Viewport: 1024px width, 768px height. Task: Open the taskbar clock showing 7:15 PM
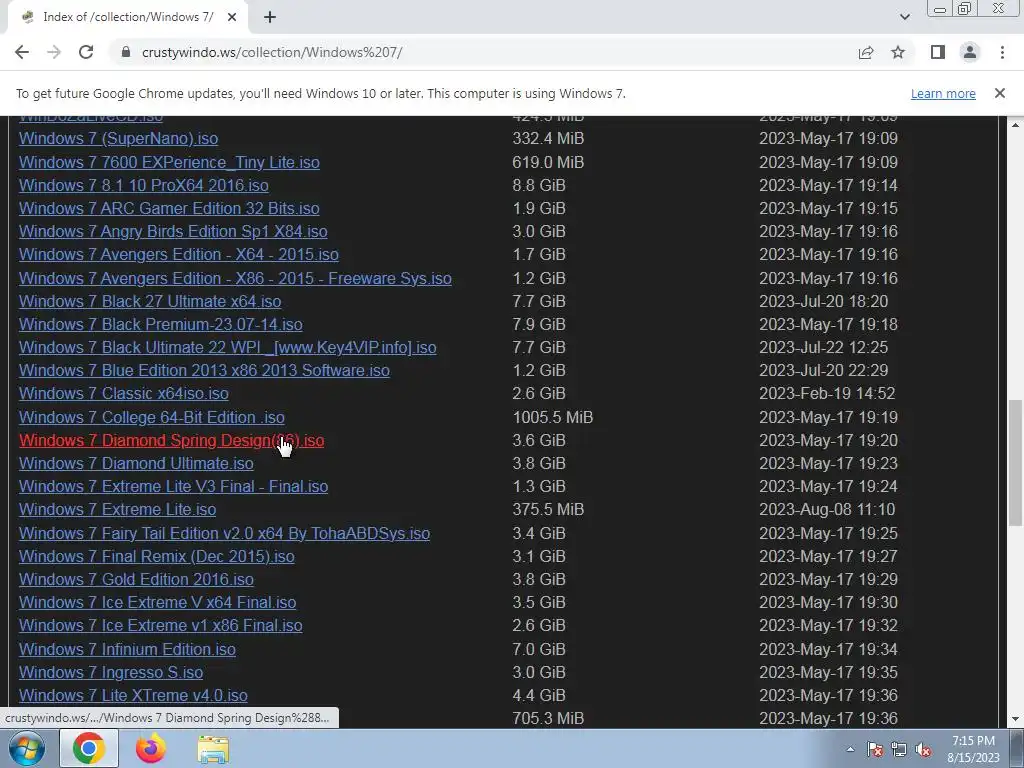click(x=973, y=749)
